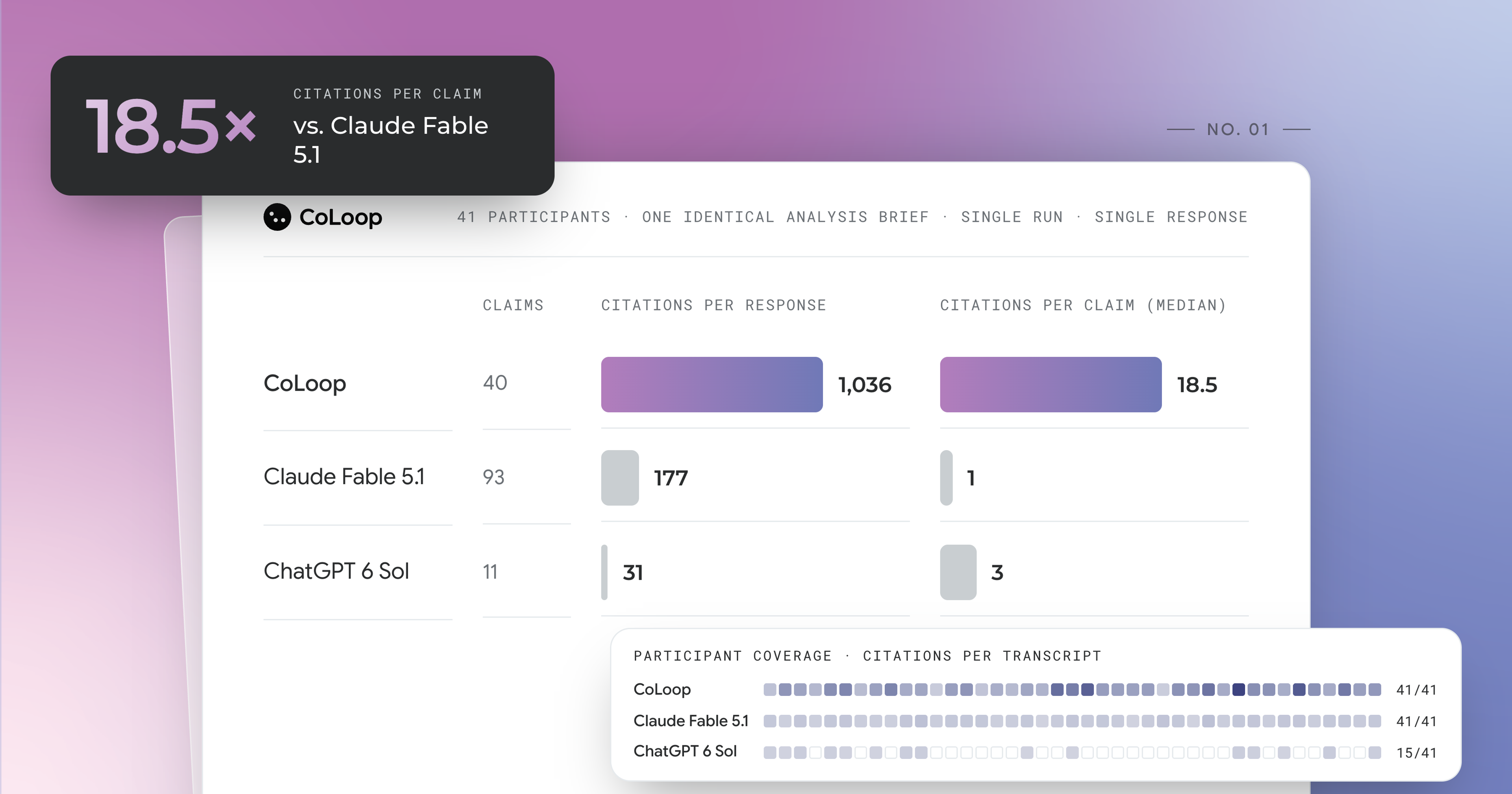This screenshot has height=794, width=1512.
Task: Click the CLAIMS column header
Action: click(513, 305)
